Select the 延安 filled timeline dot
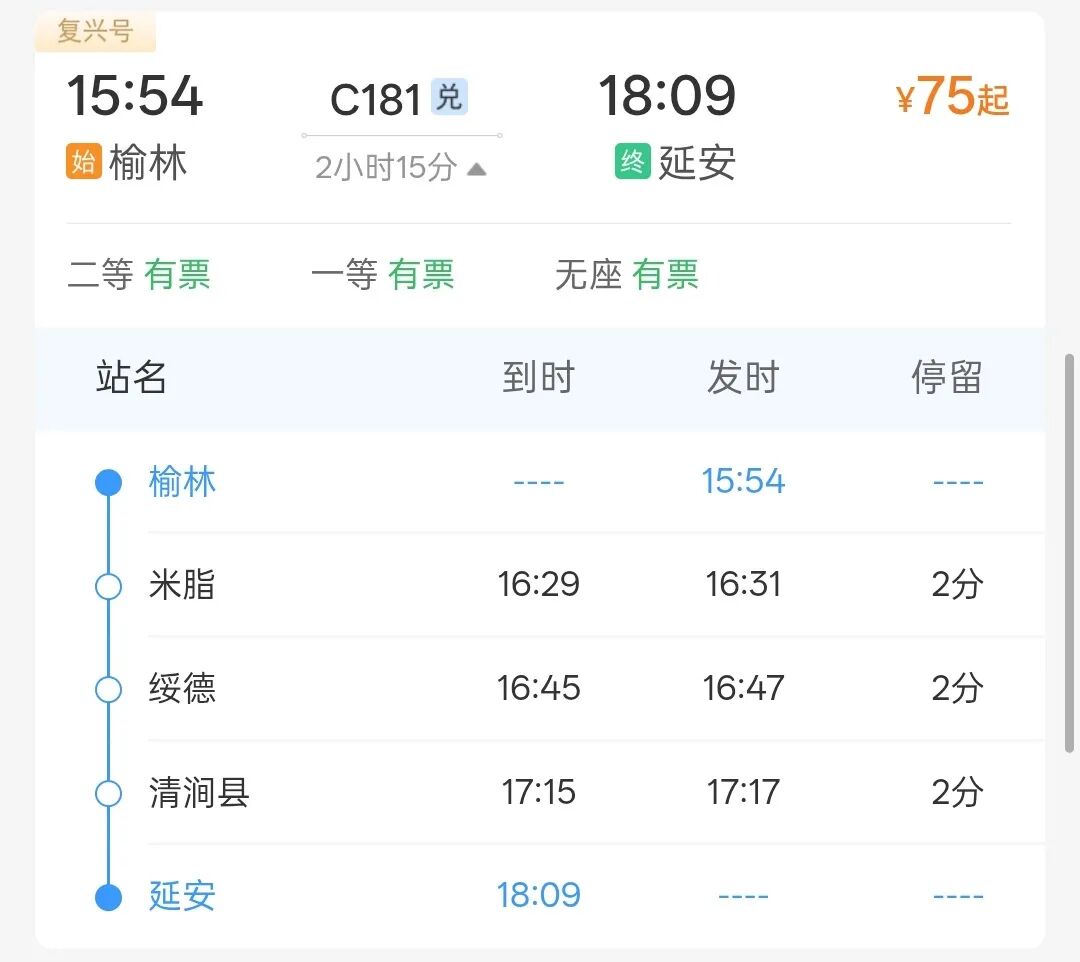The width and height of the screenshot is (1080, 962). coord(108,897)
